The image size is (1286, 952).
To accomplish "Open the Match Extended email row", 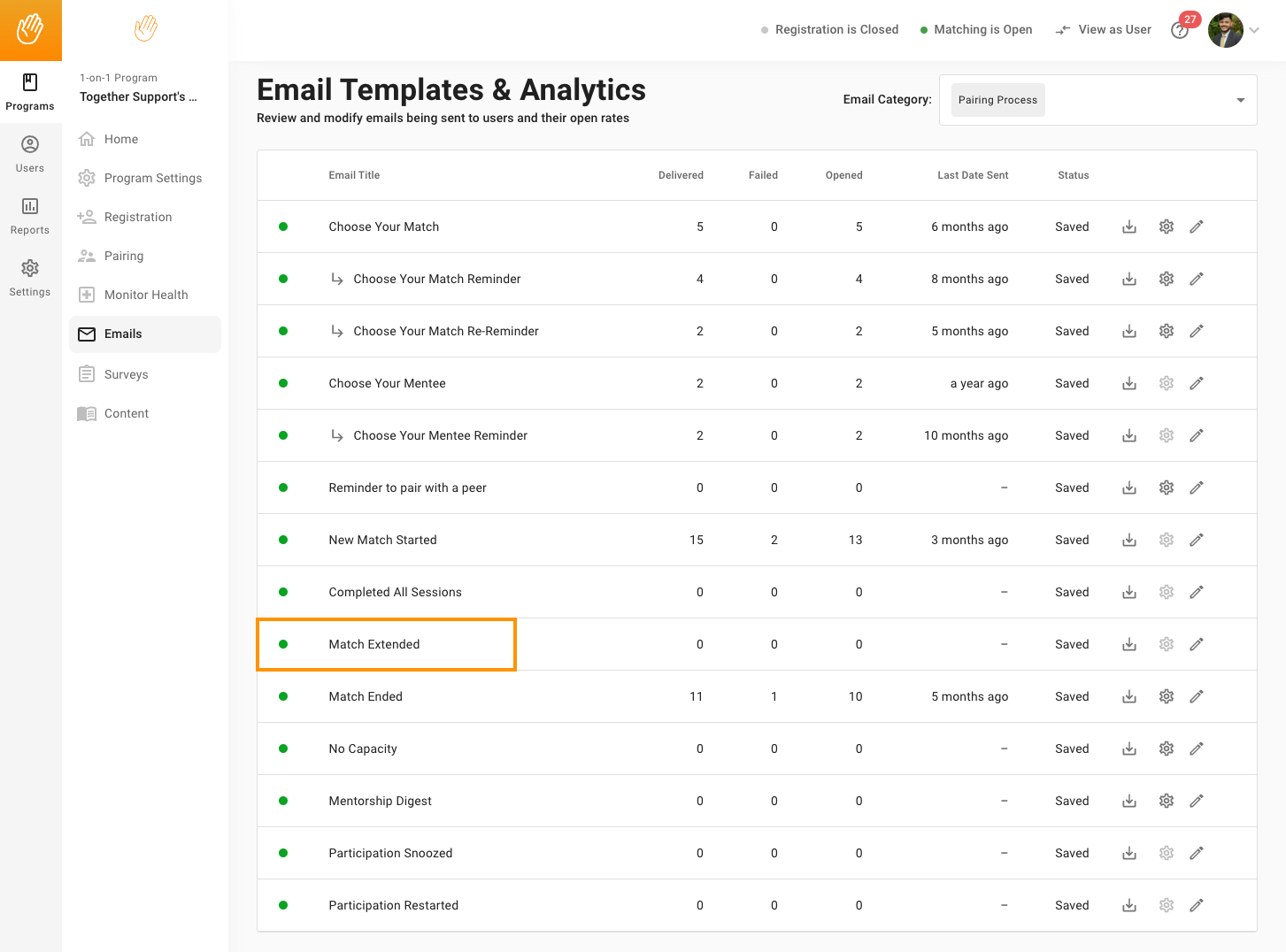I will (374, 644).
